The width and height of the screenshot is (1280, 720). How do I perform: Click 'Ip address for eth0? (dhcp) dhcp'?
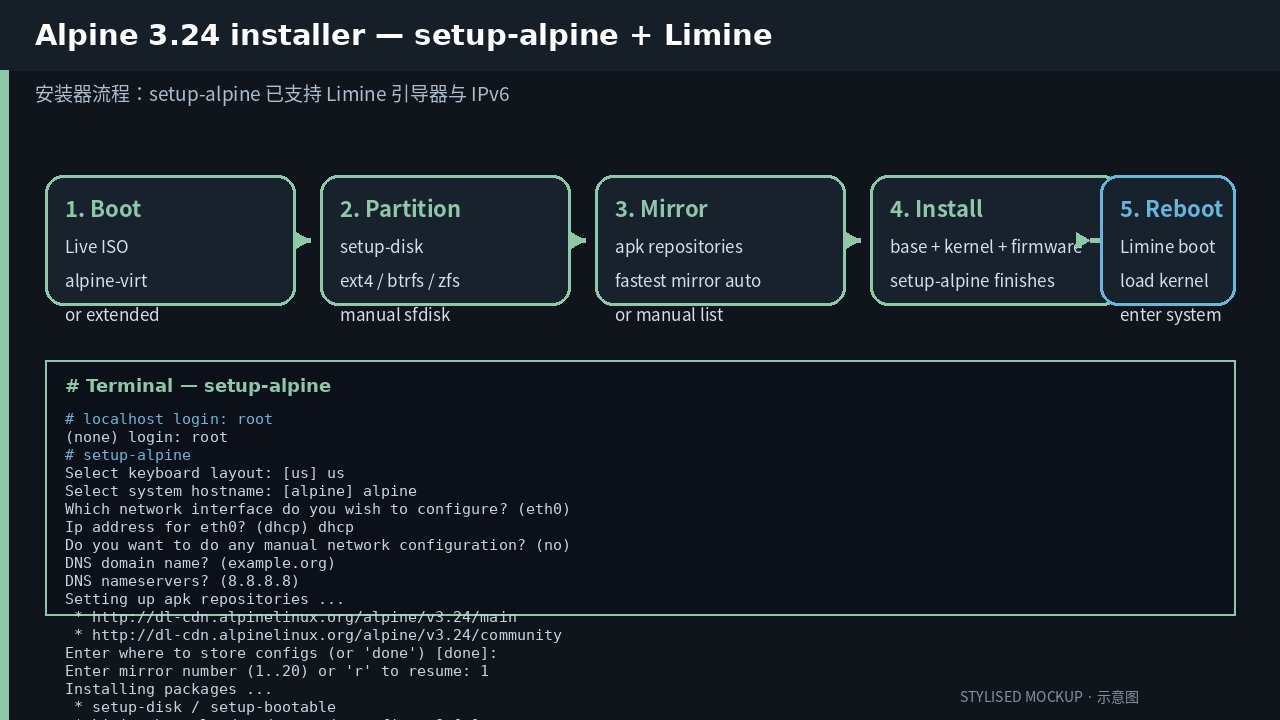[x=209, y=527]
